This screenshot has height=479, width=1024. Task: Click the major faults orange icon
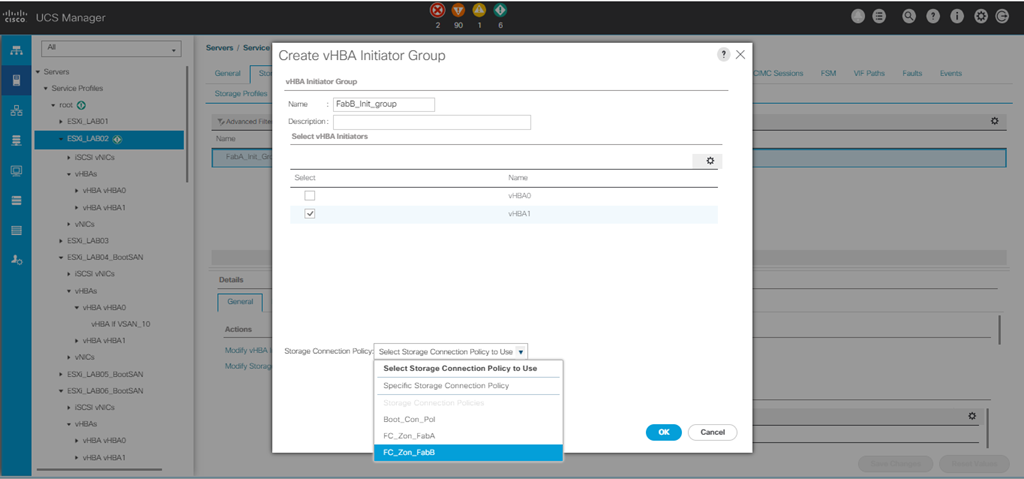tap(458, 11)
